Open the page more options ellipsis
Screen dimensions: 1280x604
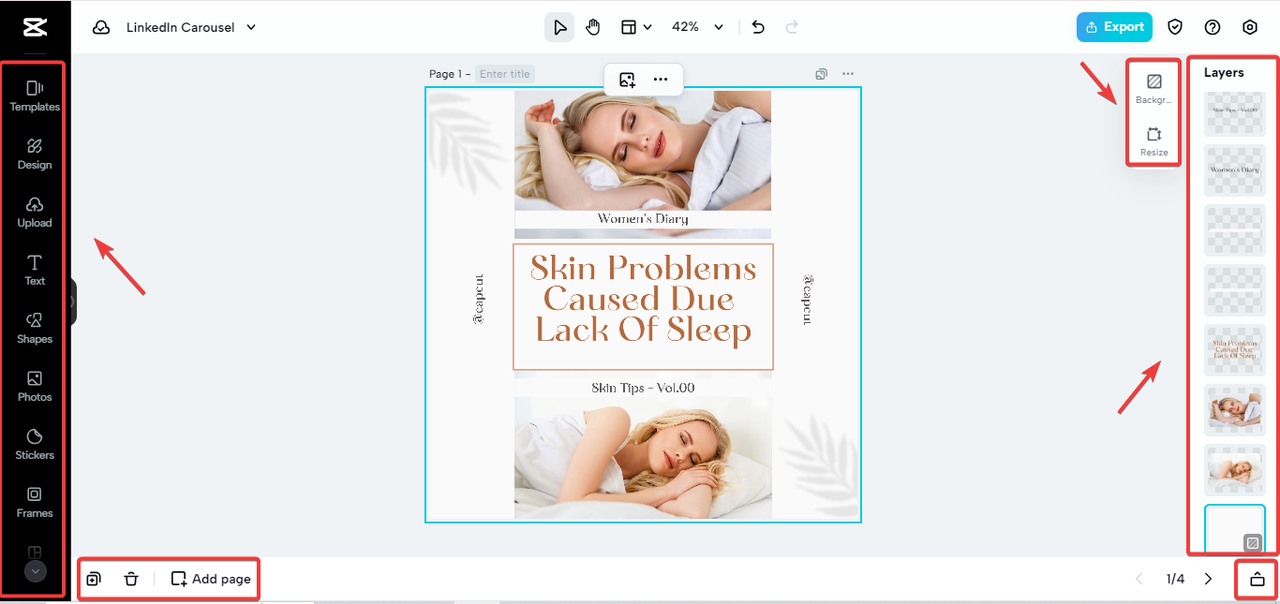pyautogui.click(x=848, y=74)
